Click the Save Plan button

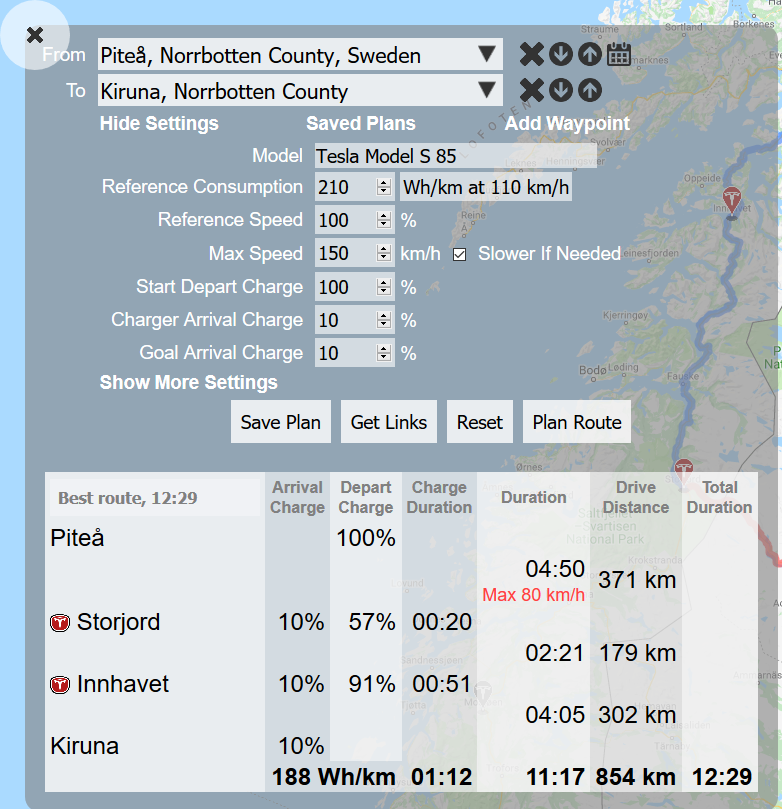pyautogui.click(x=281, y=422)
